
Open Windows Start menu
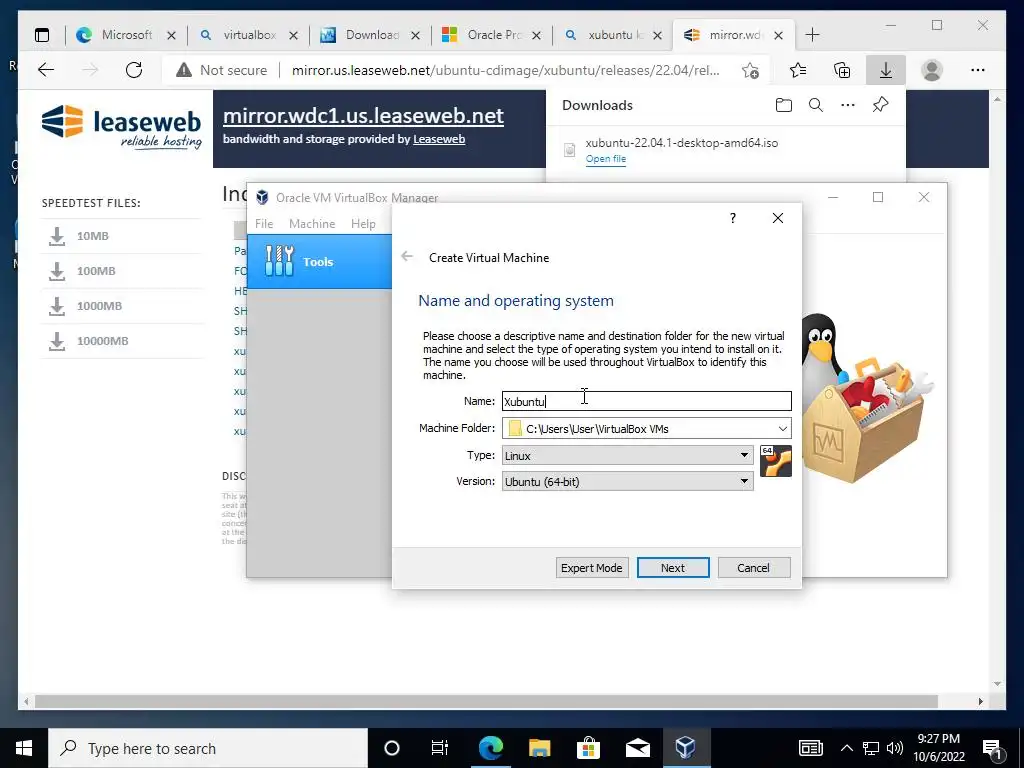pos(24,748)
